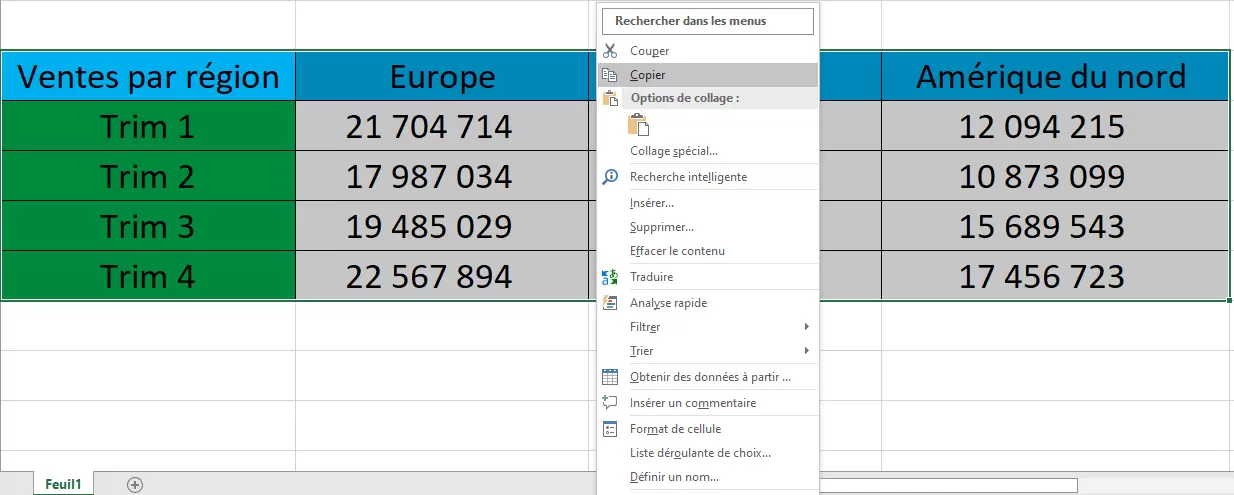
Task: Choose Liste déroulante de choix…
Action: point(707,453)
